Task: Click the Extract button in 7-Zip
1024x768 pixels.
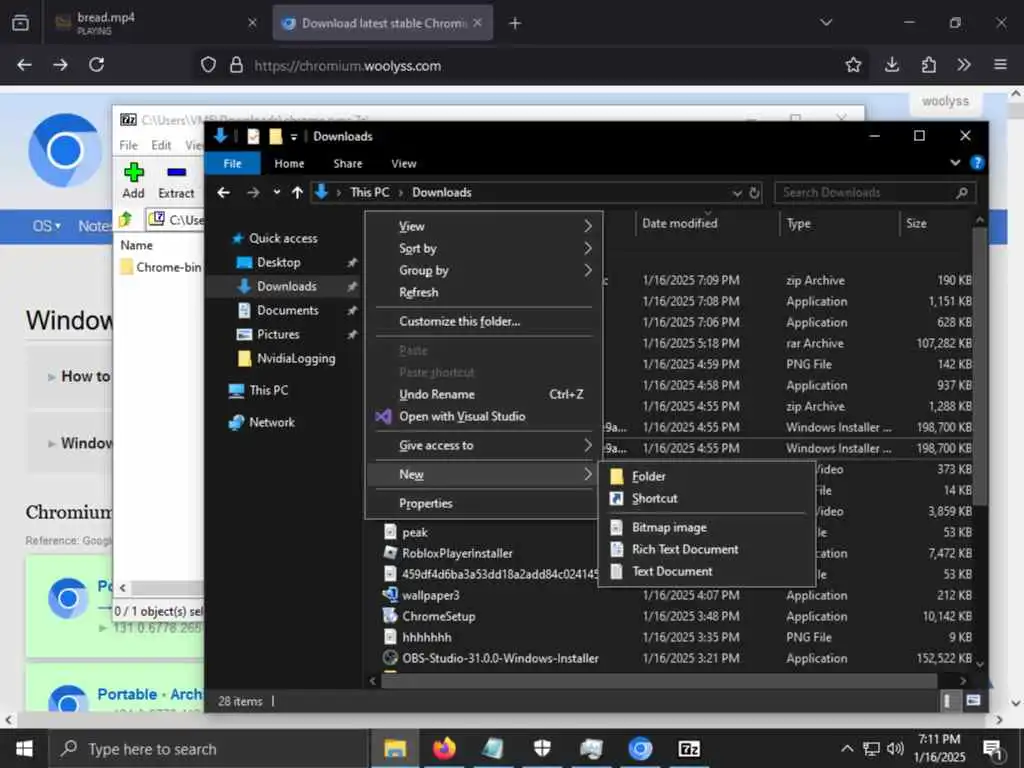Action: pyautogui.click(x=176, y=181)
